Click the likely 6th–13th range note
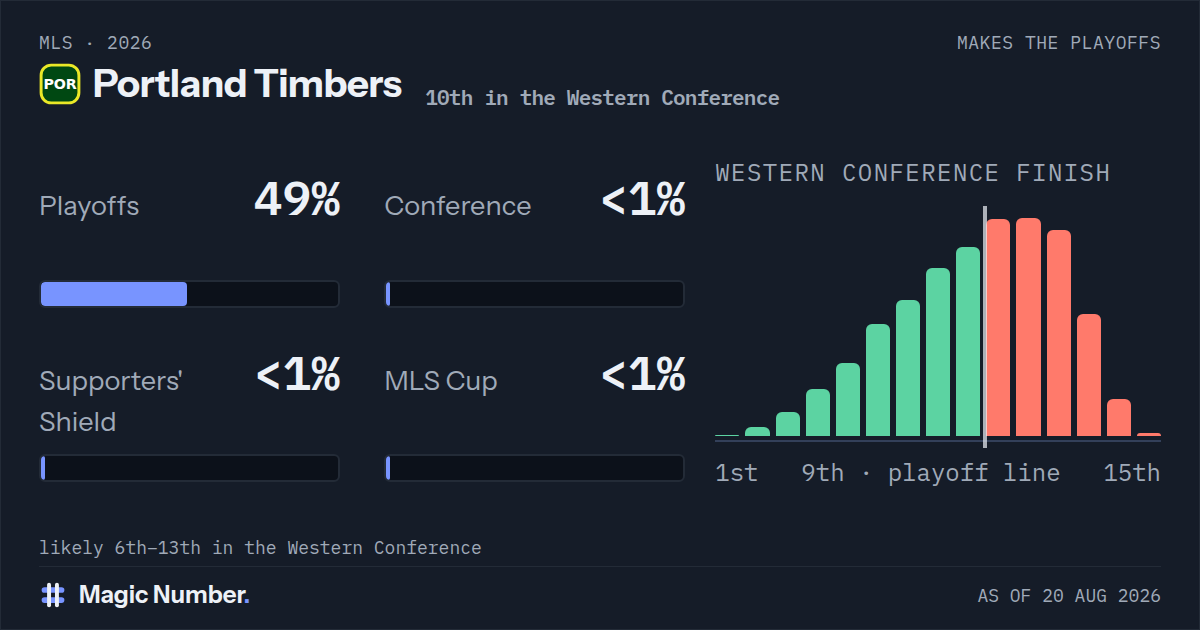 [260, 548]
